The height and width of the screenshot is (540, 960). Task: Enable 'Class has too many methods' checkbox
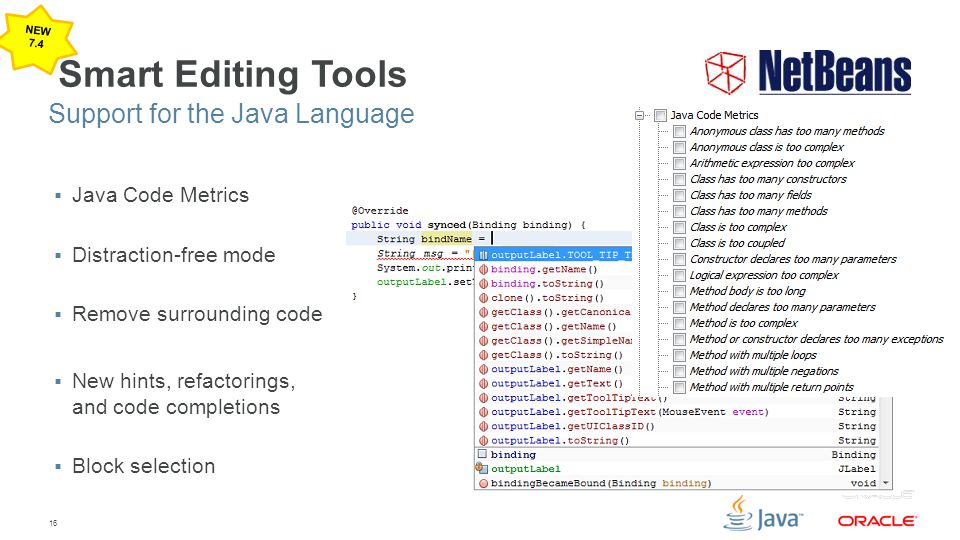coord(679,211)
